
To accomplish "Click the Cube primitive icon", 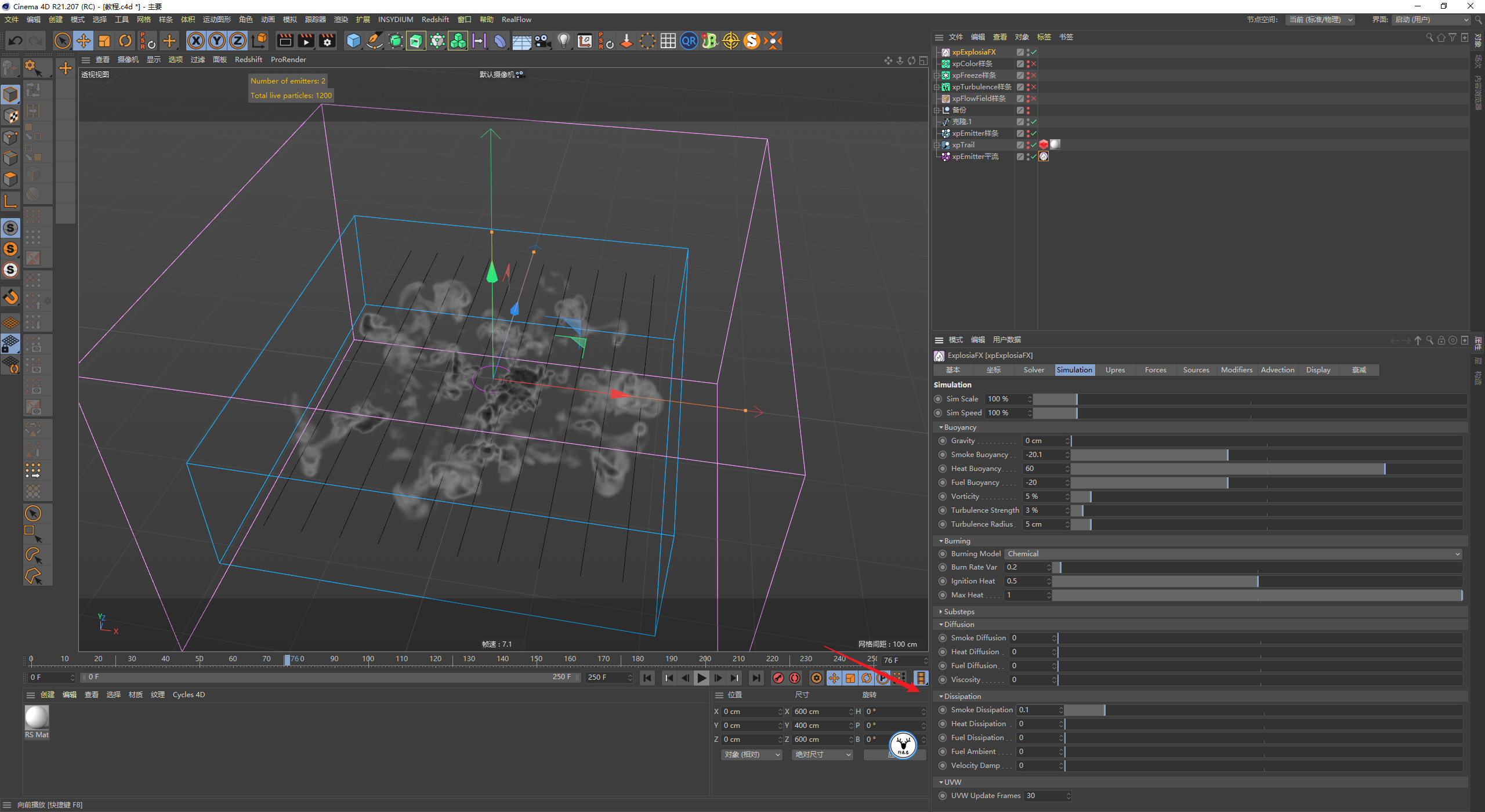I will pos(353,41).
